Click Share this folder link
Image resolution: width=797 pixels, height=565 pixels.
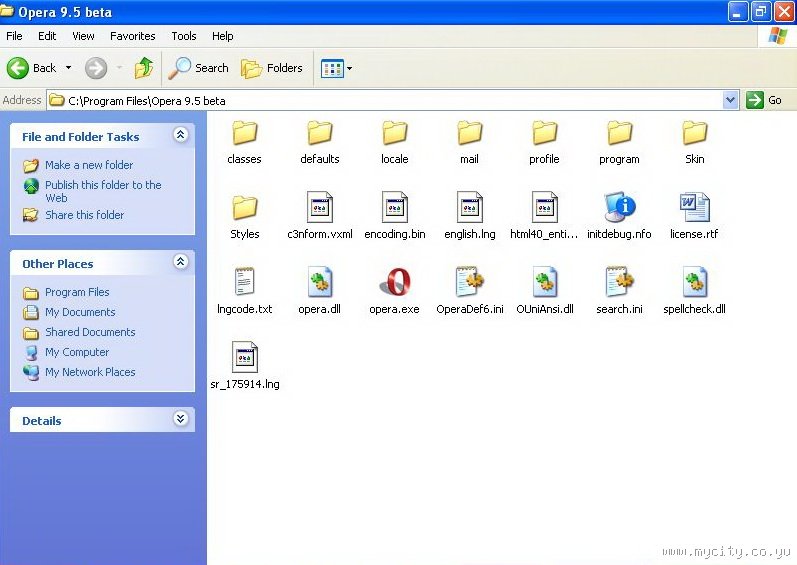pyautogui.click(x=84, y=215)
